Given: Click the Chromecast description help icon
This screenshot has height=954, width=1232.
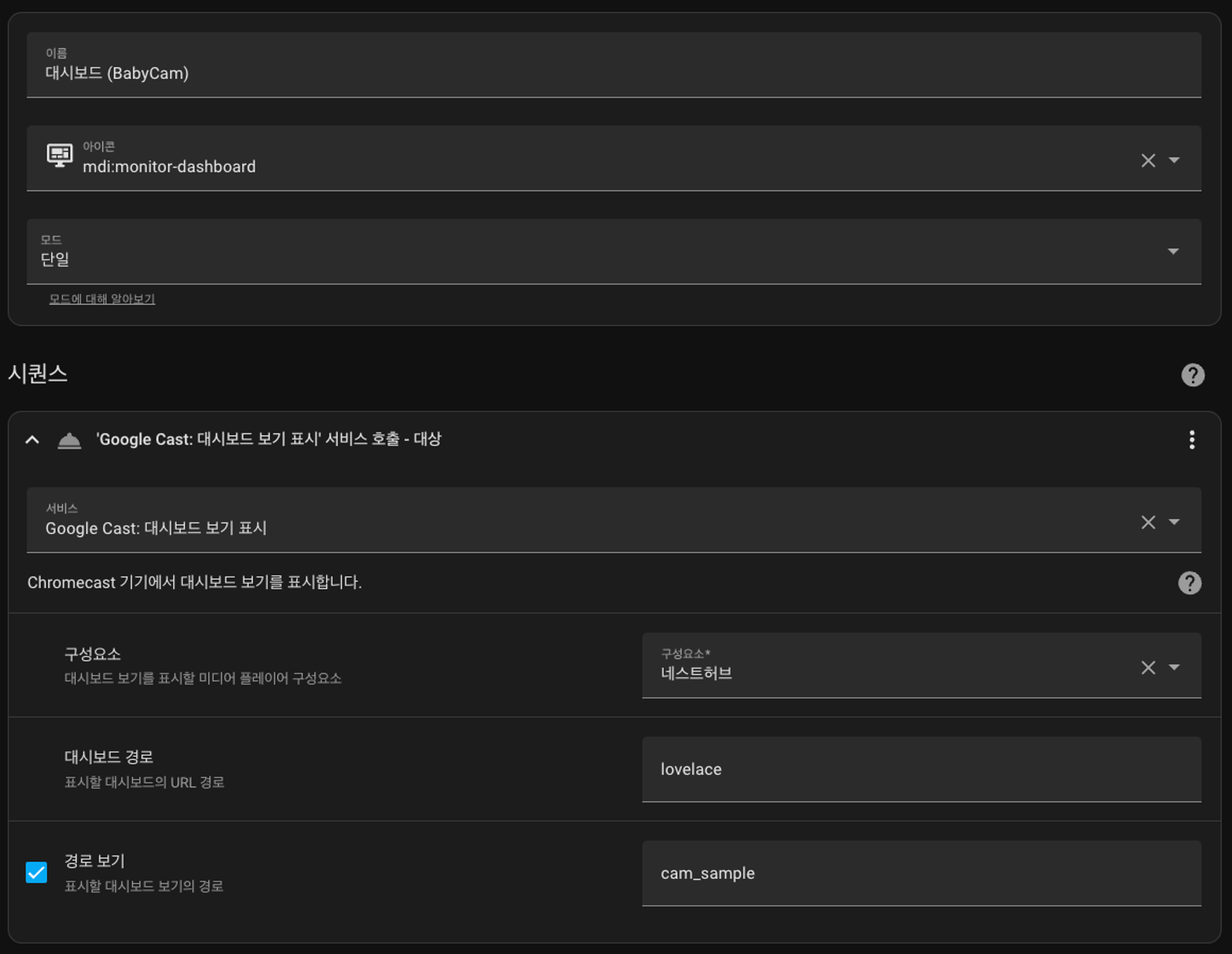Looking at the screenshot, I should 1189,583.
